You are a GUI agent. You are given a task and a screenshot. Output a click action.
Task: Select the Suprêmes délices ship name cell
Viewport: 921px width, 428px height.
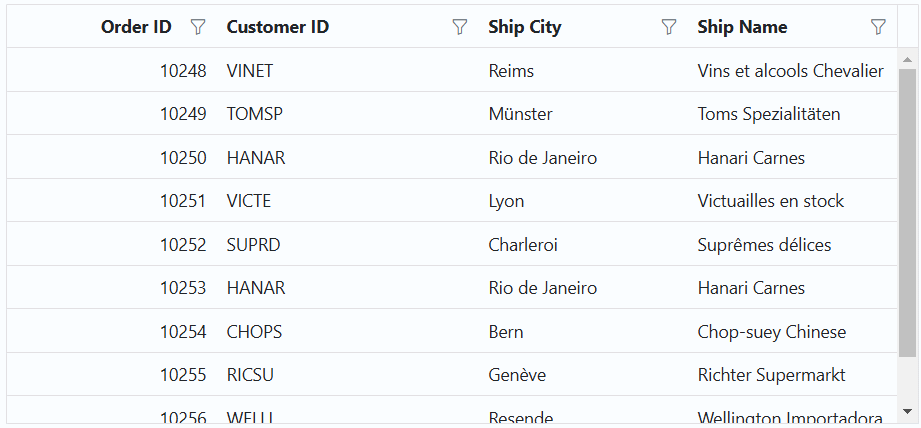[x=764, y=245]
